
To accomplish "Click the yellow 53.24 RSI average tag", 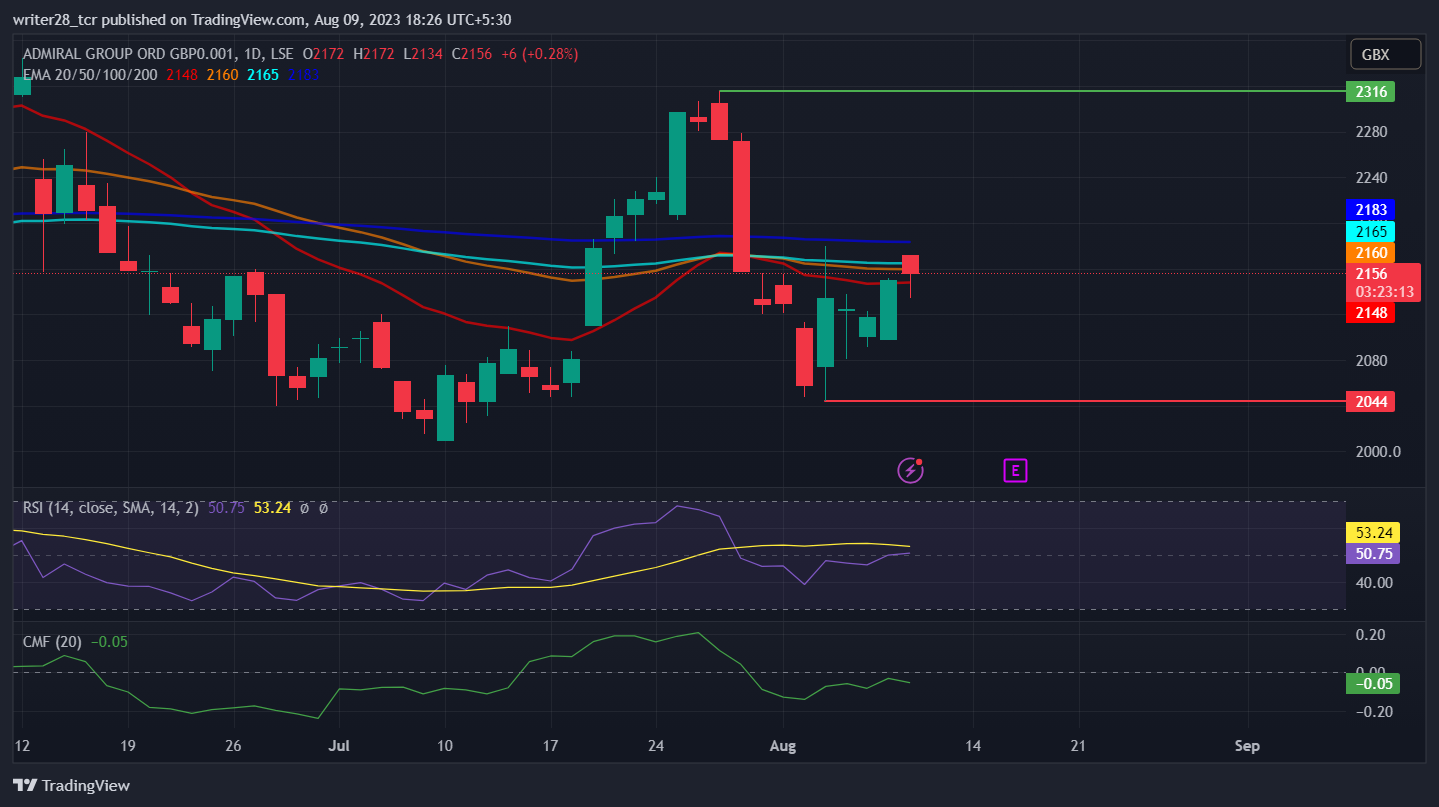I will click(1373, 532).
